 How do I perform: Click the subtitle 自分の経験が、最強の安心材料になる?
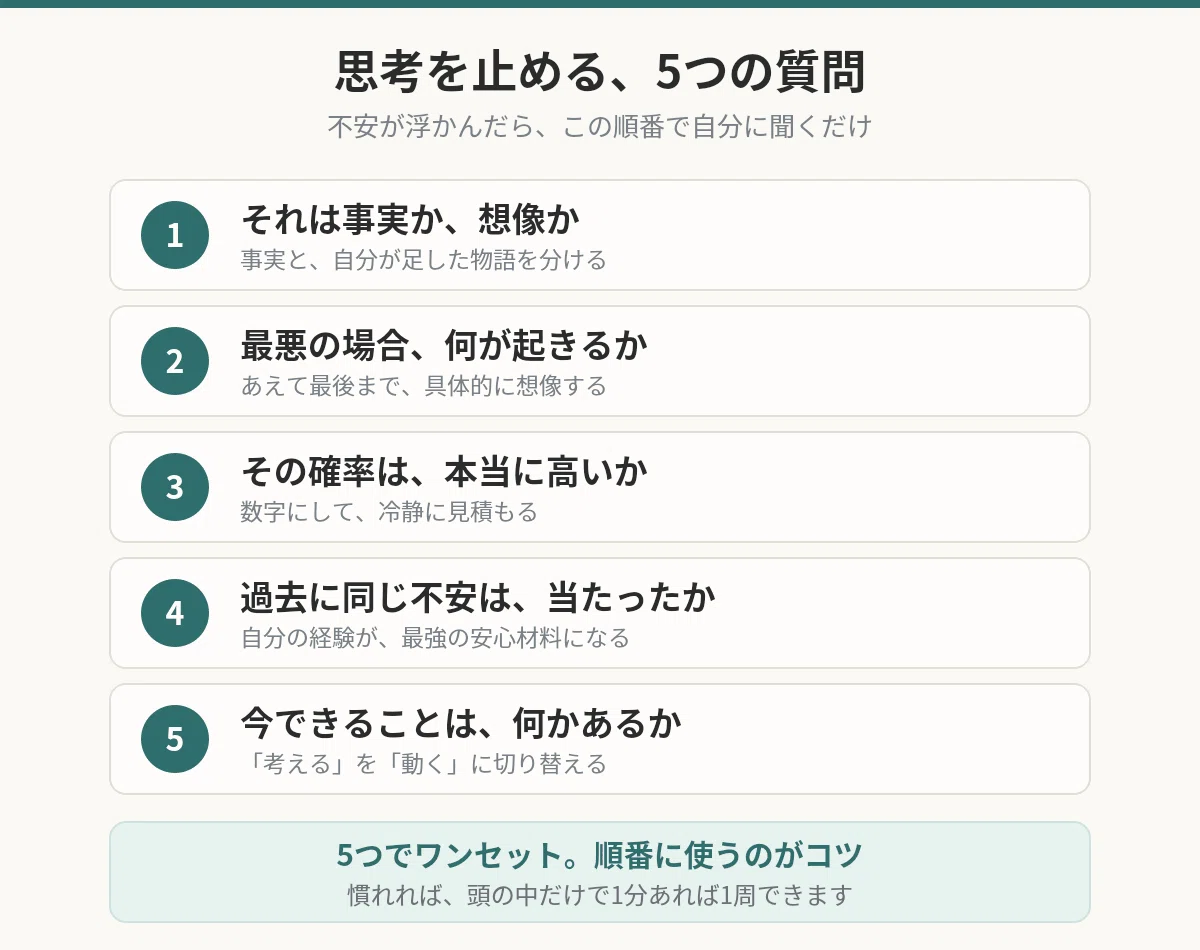(x=435, y=638)
